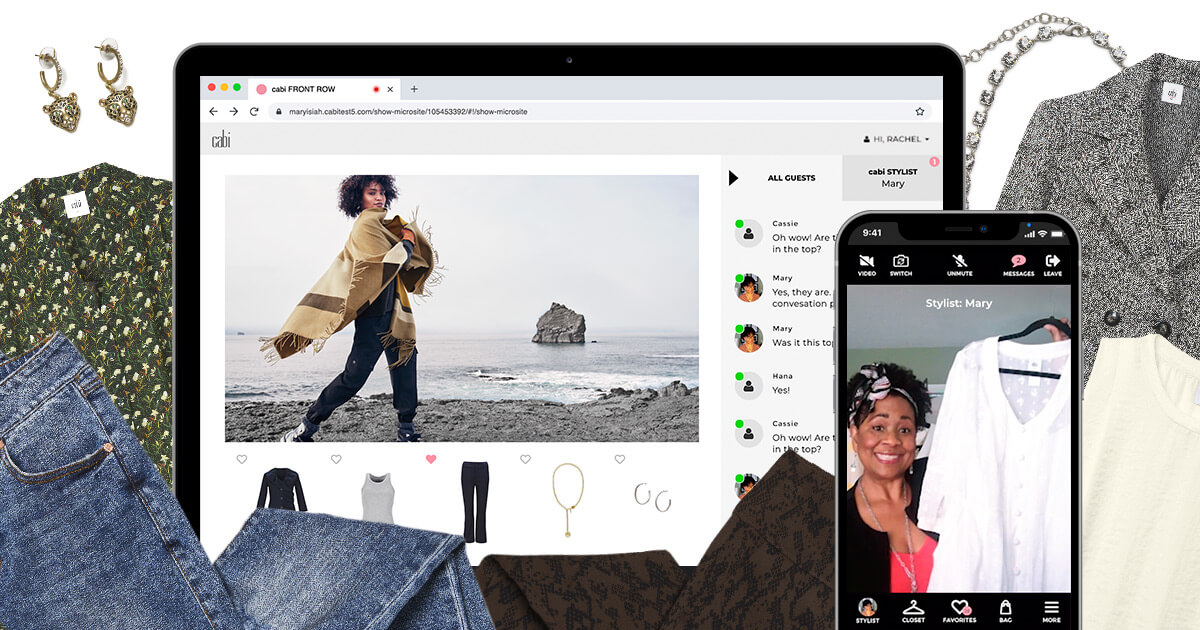Favorite the silver hoop earrings heart
Screen dimensions: 1200x630
coord(620,459)
